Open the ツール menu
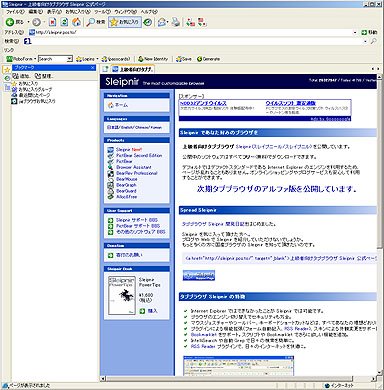This screenshot has height=390, width=384. [x=102, y=12]
